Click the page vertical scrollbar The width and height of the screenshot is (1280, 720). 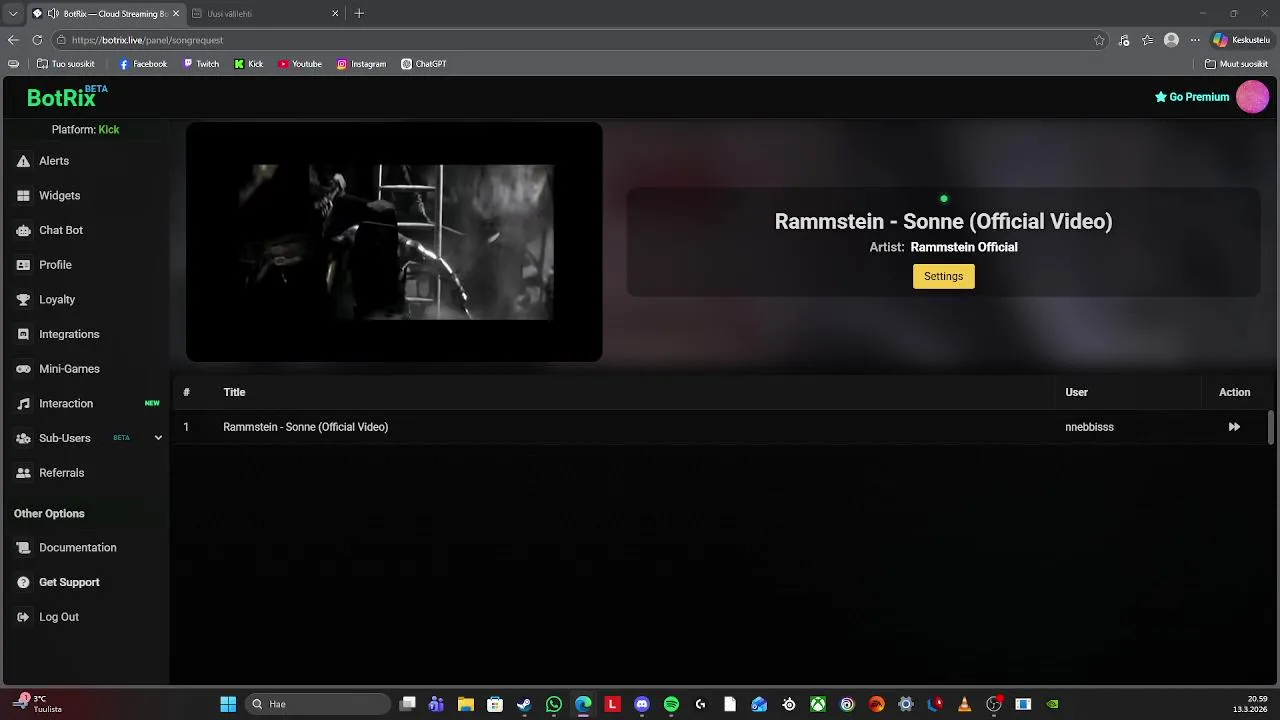(x=1271, y=427)
